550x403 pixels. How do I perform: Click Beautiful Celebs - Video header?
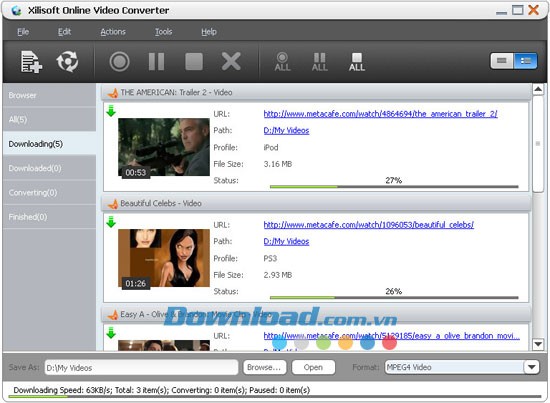pos(316,203)
